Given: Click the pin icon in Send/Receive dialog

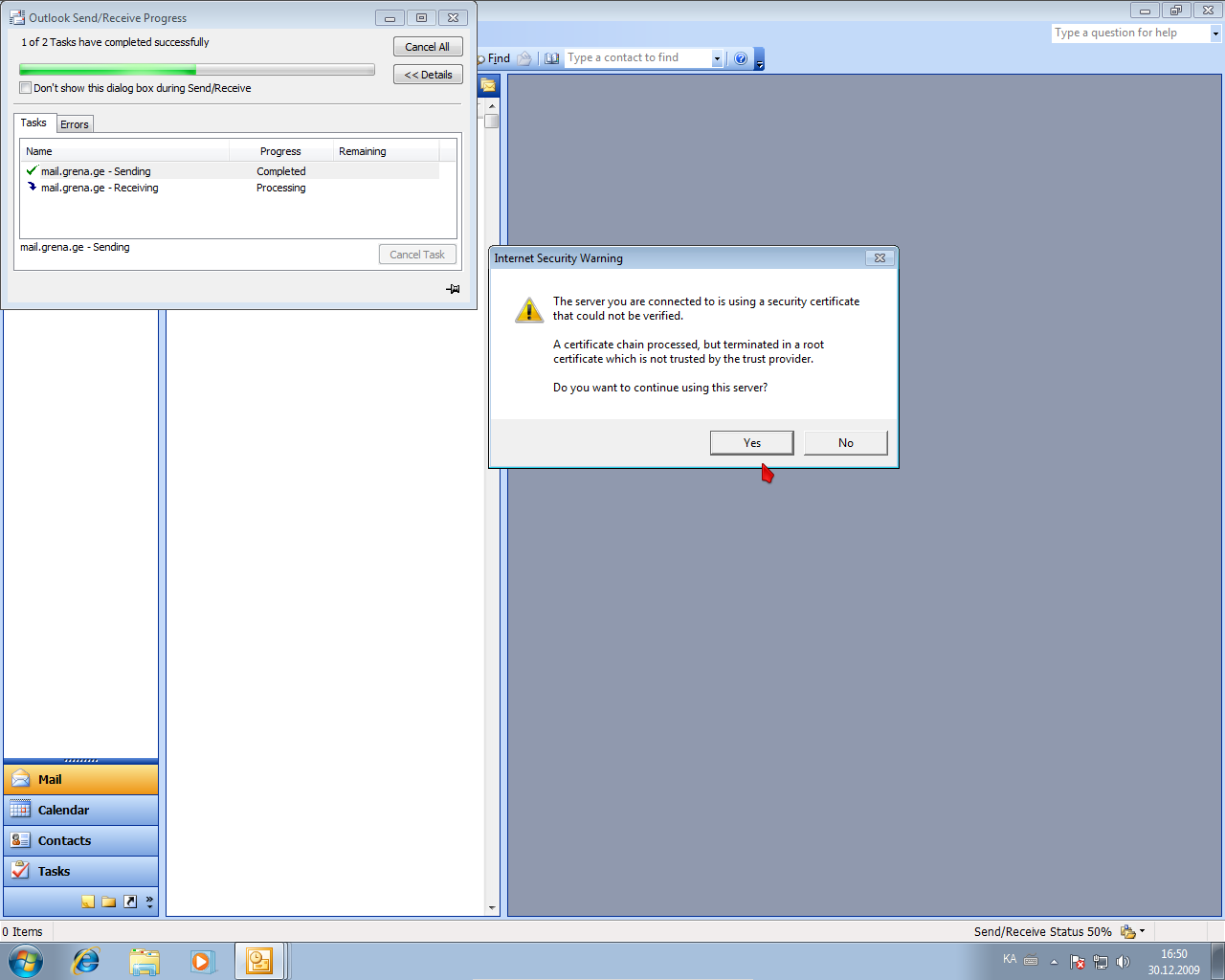Looking at the screenshot, I should (x=453, y=289).
